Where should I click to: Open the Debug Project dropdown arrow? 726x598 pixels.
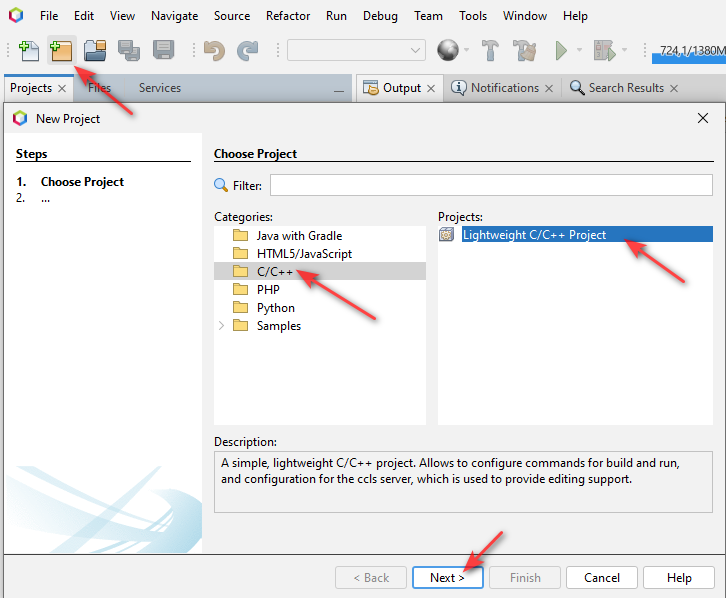[x=625, y=50]
